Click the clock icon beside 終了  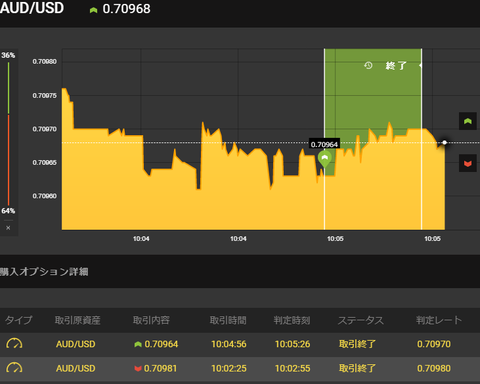pyautogui.click(x=368, y=65)
